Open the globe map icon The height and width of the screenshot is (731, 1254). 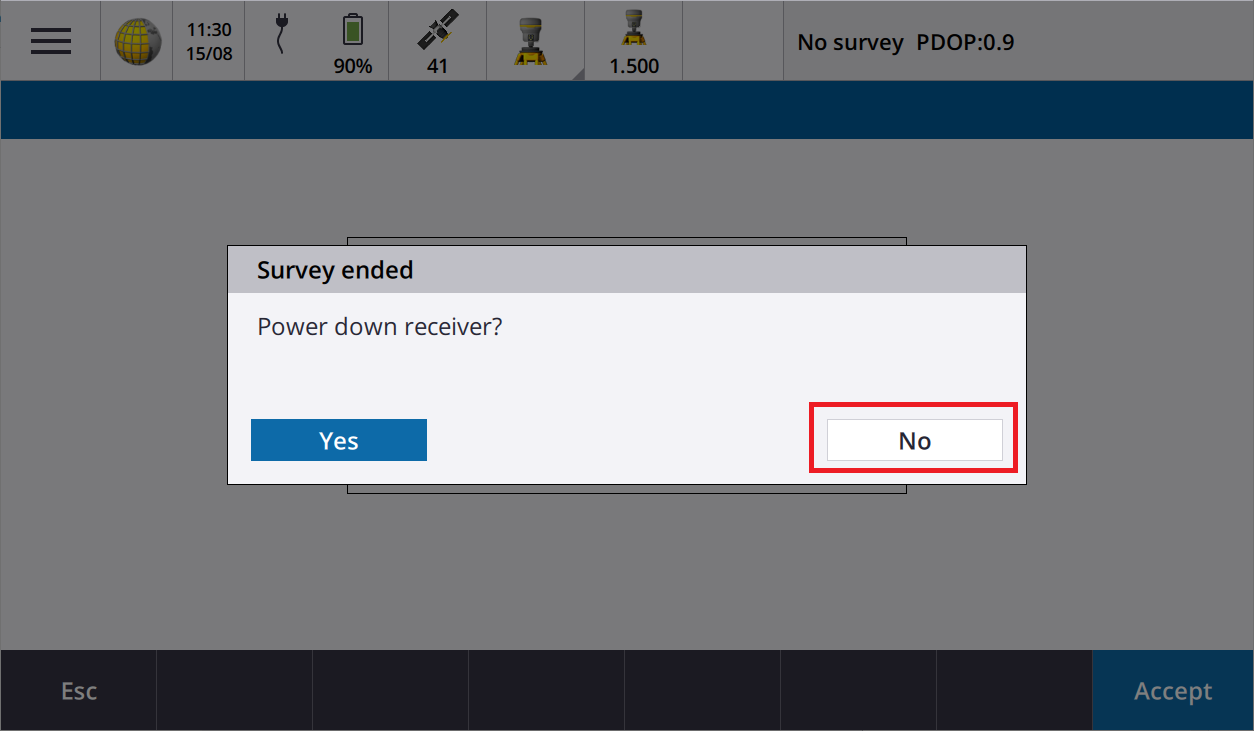pos(137,42)
